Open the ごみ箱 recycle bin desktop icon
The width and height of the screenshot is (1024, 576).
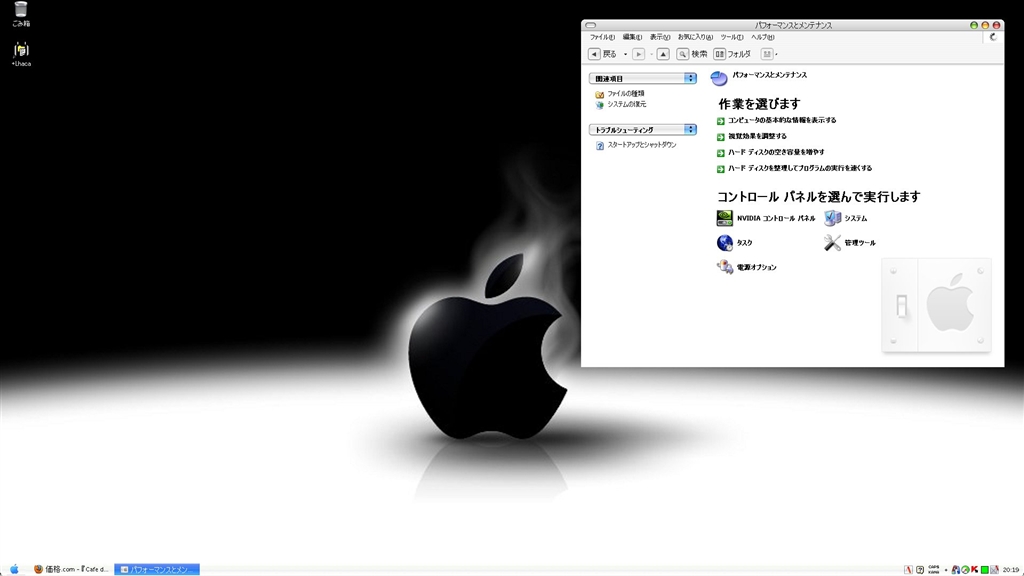pos(21,14)
